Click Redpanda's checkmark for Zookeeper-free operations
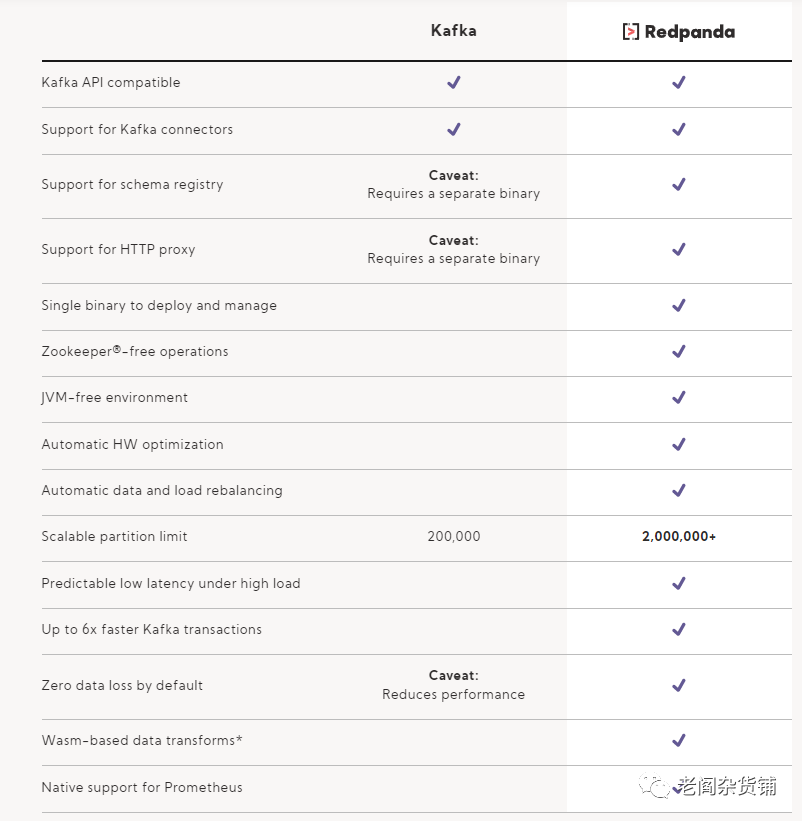The image size is (802, 821). 679,351
